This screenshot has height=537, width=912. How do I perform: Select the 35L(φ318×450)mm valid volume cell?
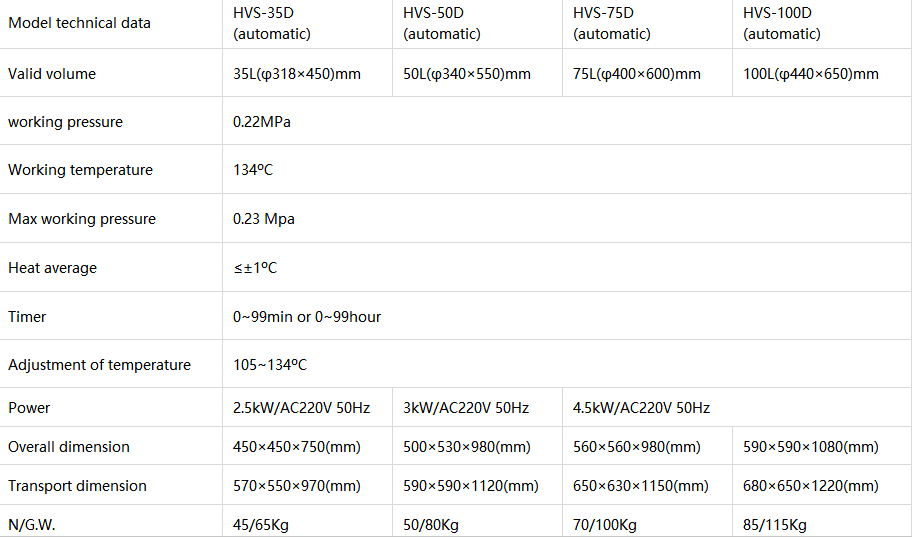[297, 74]
